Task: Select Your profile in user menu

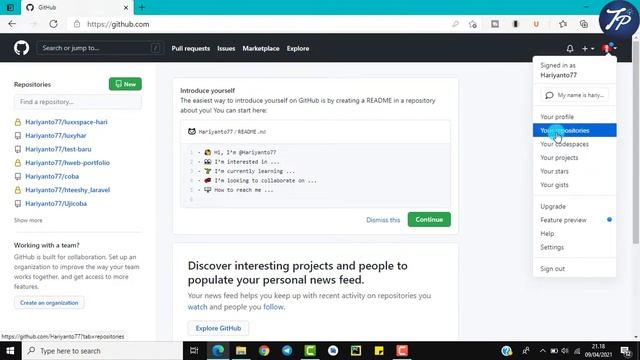Action: tap(574, 117)
